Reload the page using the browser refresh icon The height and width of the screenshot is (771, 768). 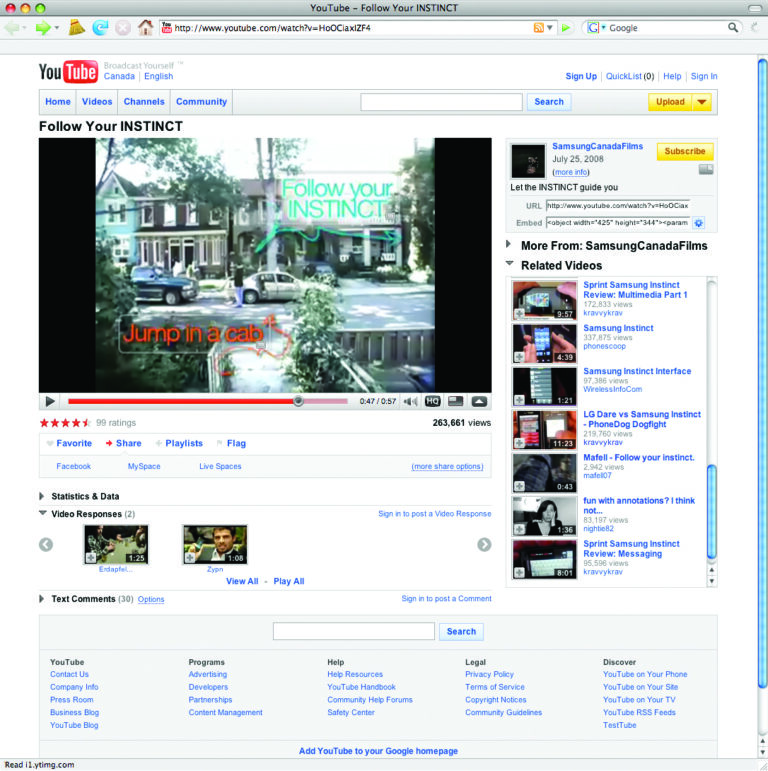click(100, 28)
